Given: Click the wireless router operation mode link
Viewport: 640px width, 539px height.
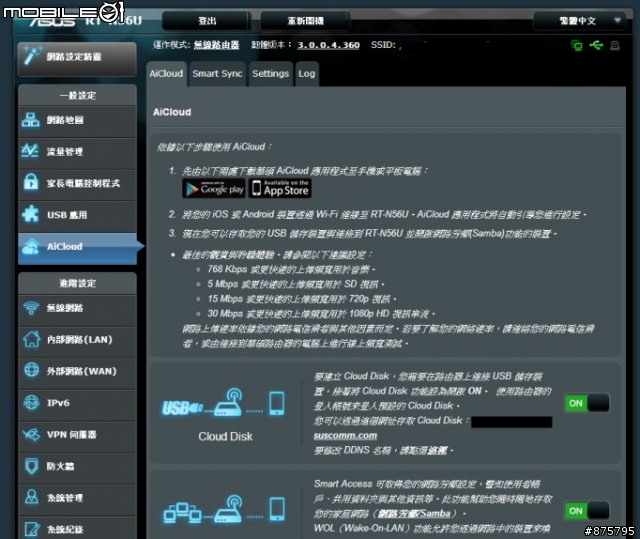Looking at the screenshot, I should (216, 45).
